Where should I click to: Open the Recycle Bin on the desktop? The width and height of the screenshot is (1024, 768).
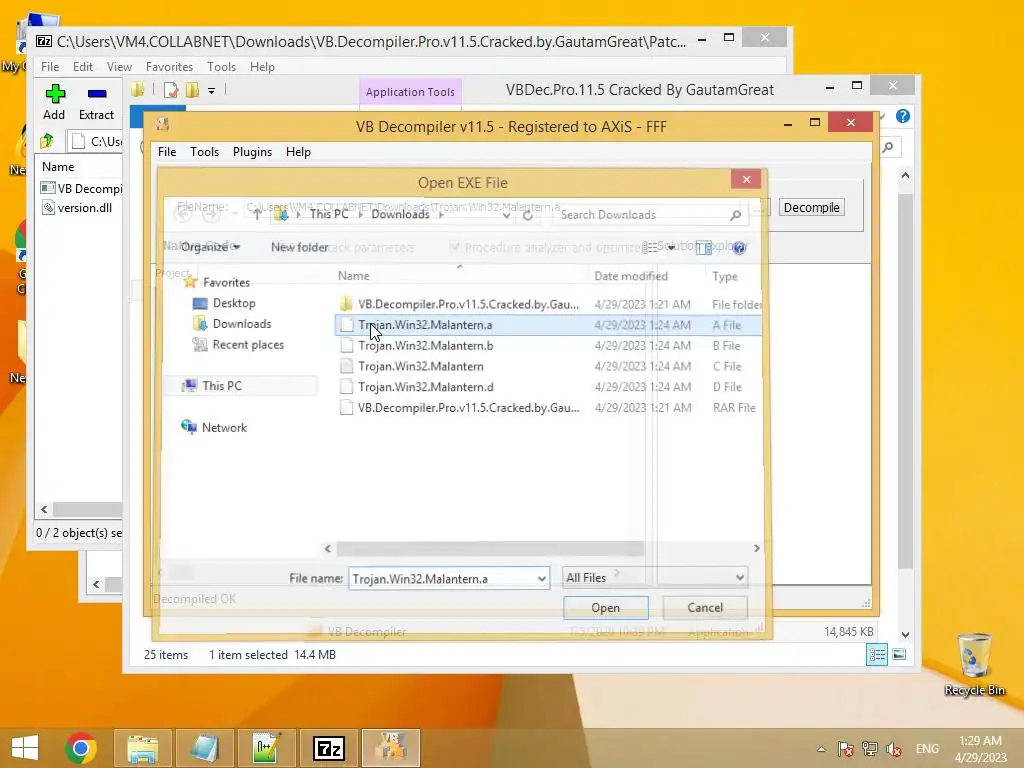(x=974, y=664)
